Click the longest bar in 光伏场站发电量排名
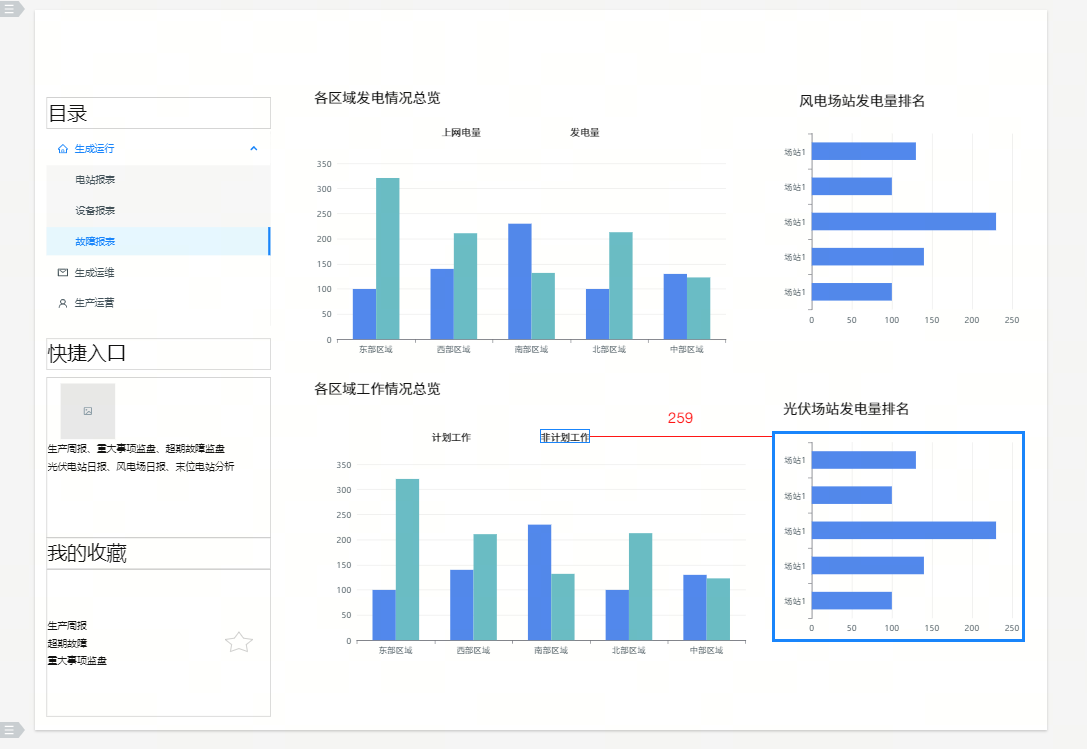Viewport: 1087px width, 749px height. [x=904, y=531]
